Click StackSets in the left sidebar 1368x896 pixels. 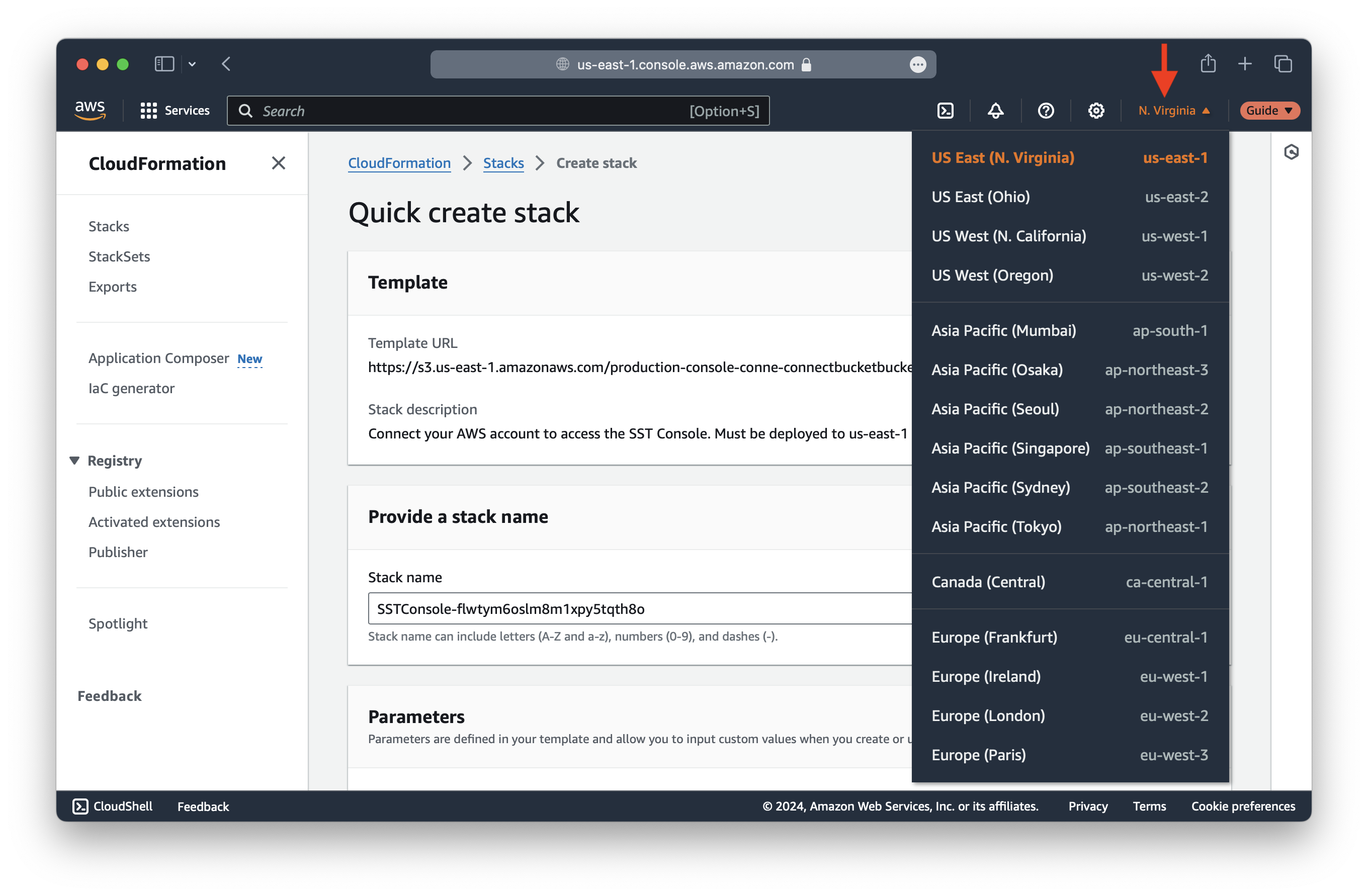pos(120,256)
